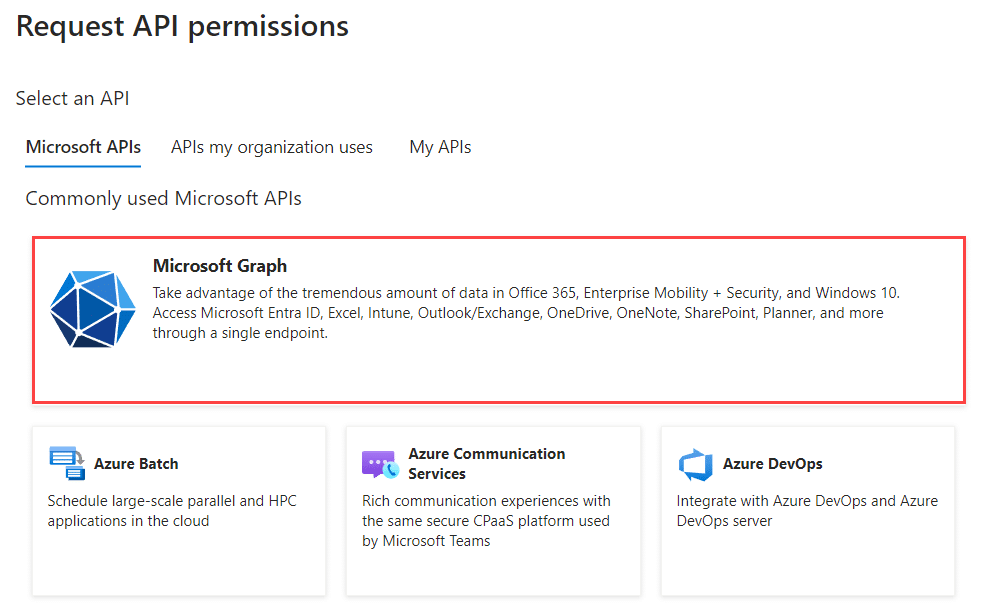
Task: Choose the Azure Communication Services heading
Action: click(x=486, y=464)
